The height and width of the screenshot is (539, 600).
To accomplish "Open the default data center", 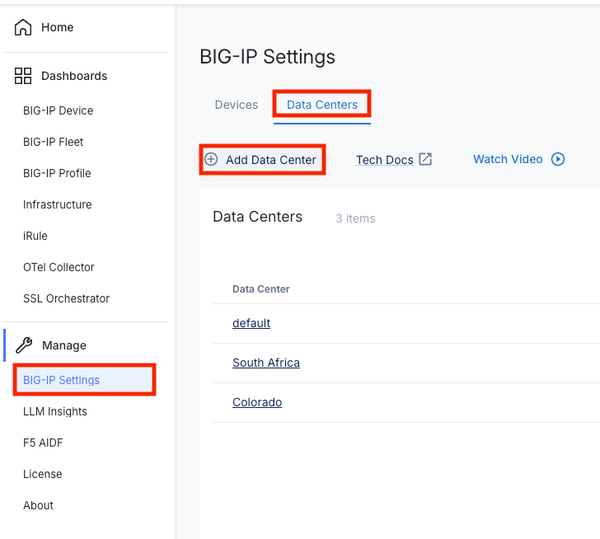I will [x=251, y=323].
